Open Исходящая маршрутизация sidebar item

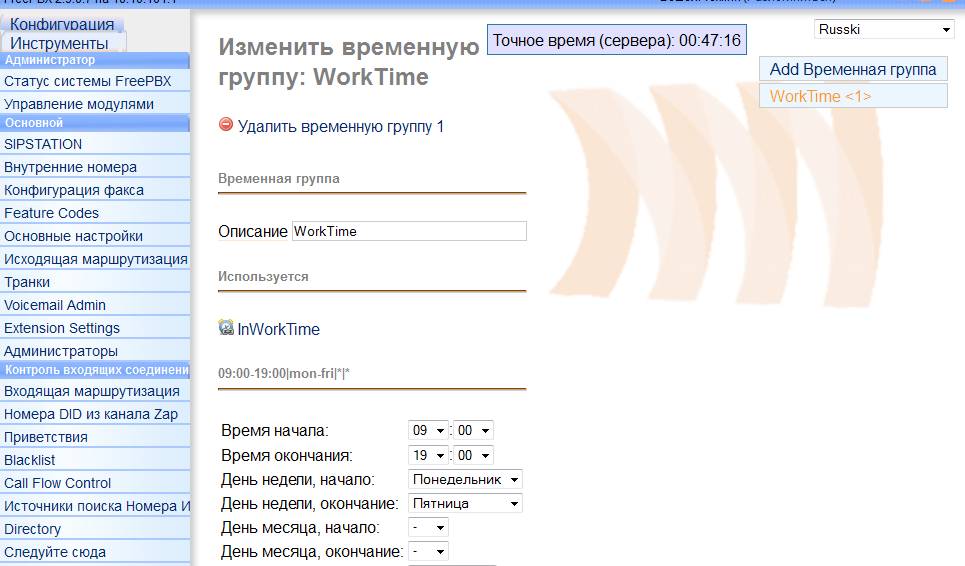tap(95, 259)
